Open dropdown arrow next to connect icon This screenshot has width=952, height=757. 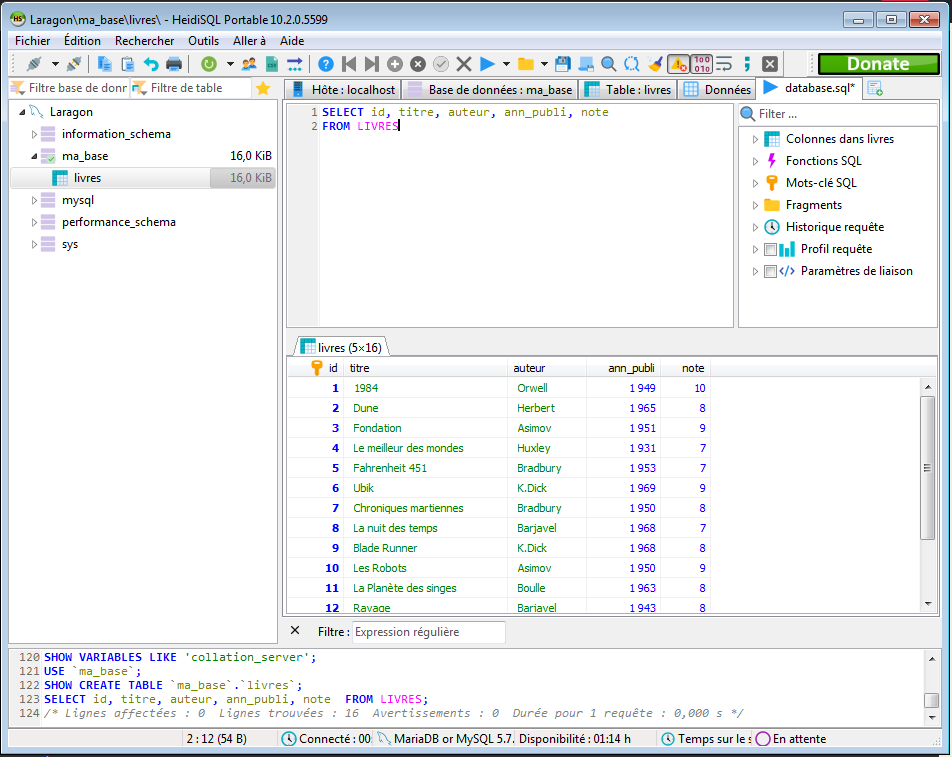(55, 64)
